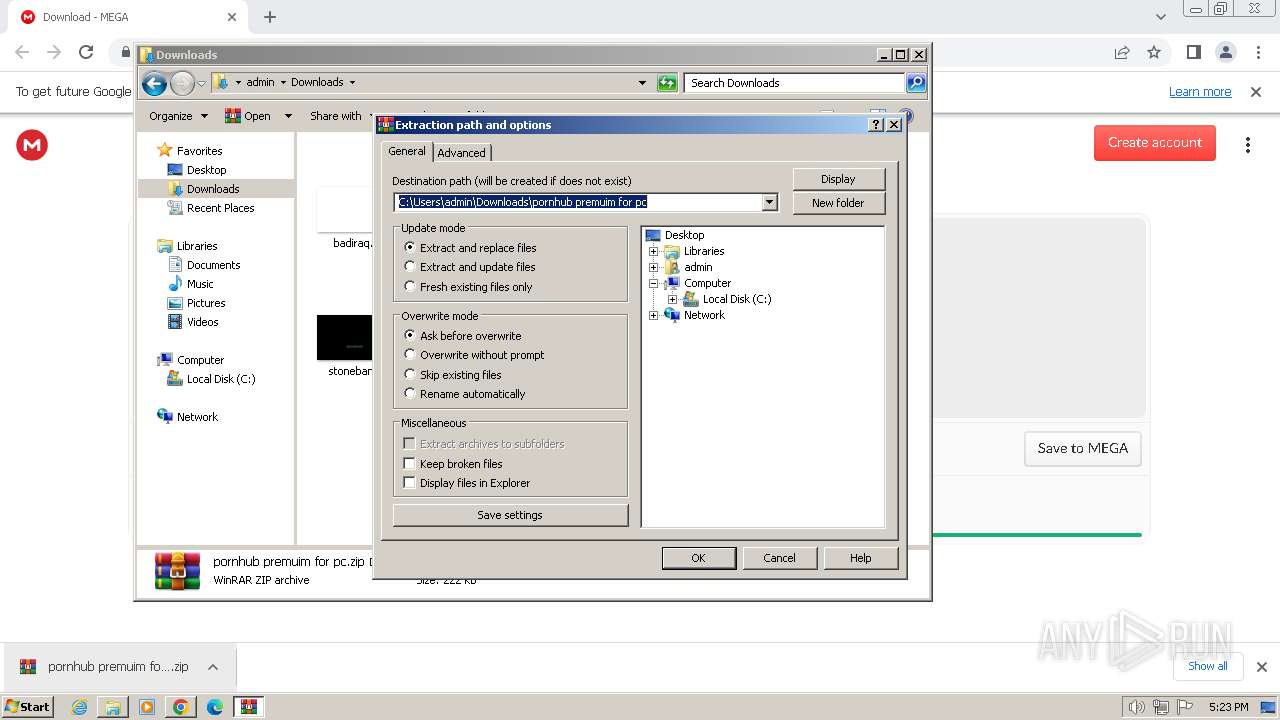Click the volume icon in system tray
The width and height of the screenshot is (1280, 720).
coord(1136,707)
